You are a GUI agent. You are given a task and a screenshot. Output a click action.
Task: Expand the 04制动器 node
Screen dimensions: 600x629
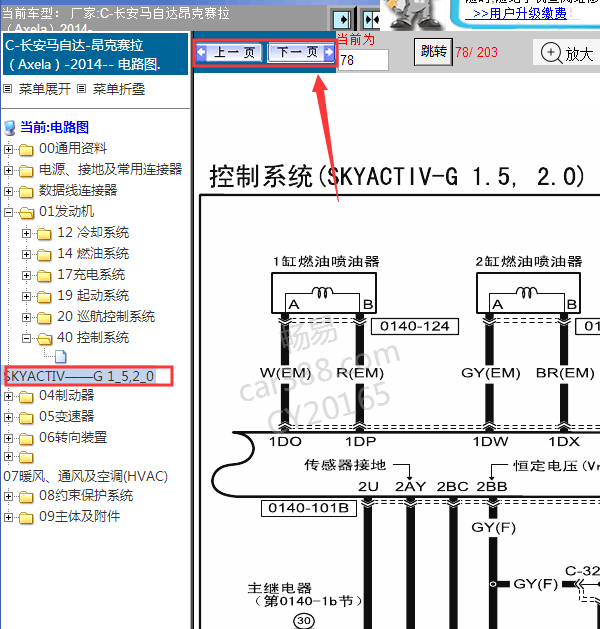click(x=8, y=396)
